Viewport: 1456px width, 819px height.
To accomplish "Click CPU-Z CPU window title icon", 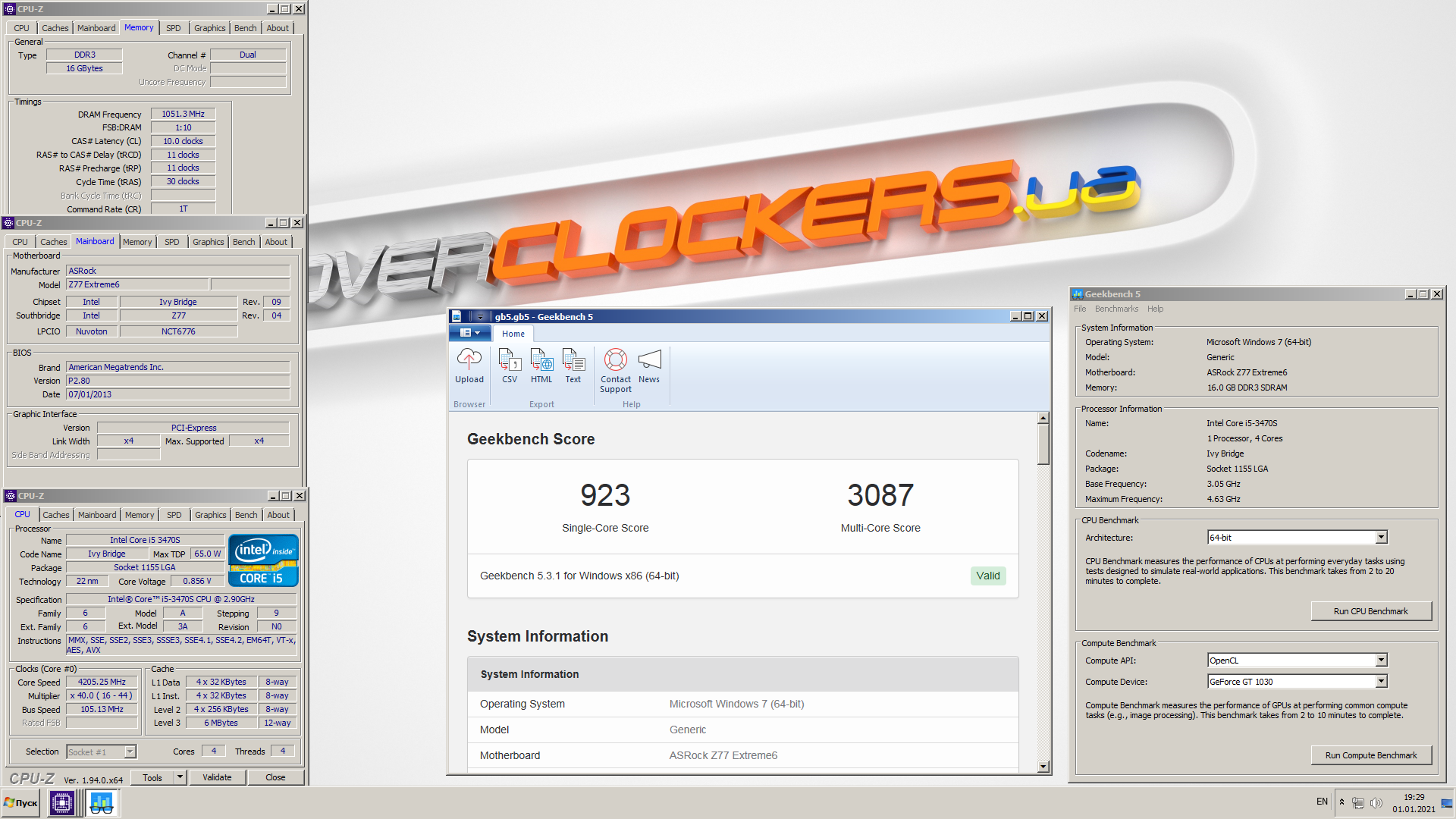I will [11, 496].
